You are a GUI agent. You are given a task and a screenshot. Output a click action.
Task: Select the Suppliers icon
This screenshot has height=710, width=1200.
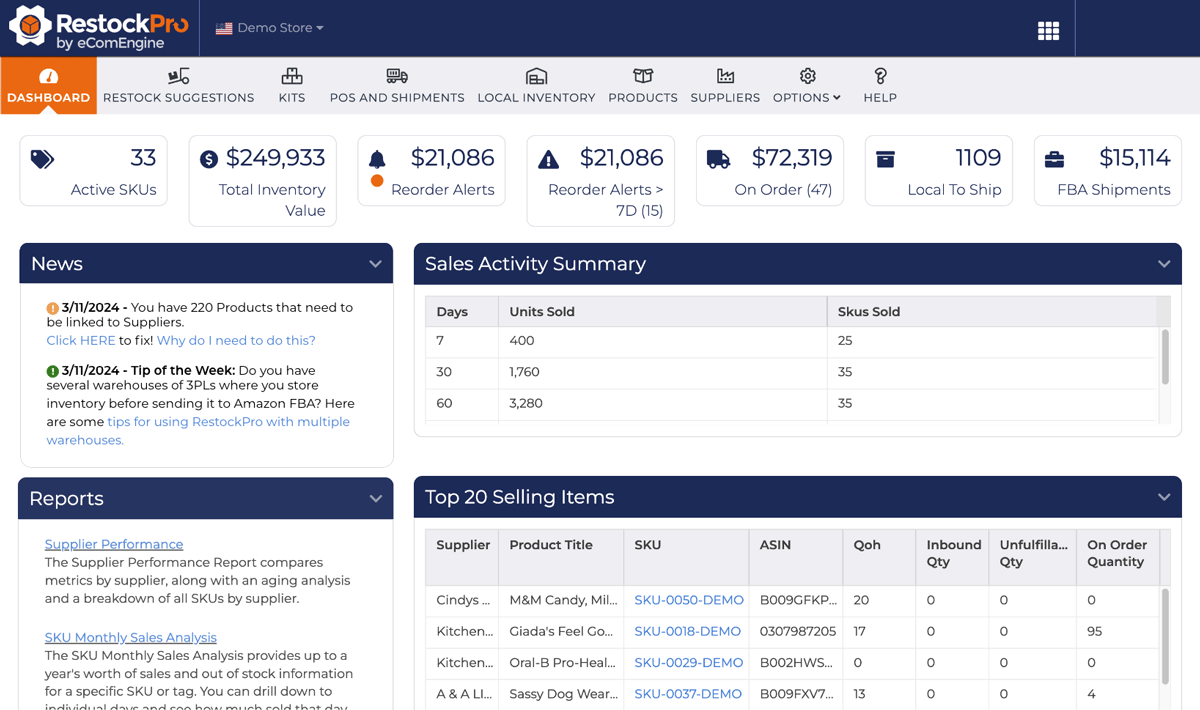click(x=724, y=76)
